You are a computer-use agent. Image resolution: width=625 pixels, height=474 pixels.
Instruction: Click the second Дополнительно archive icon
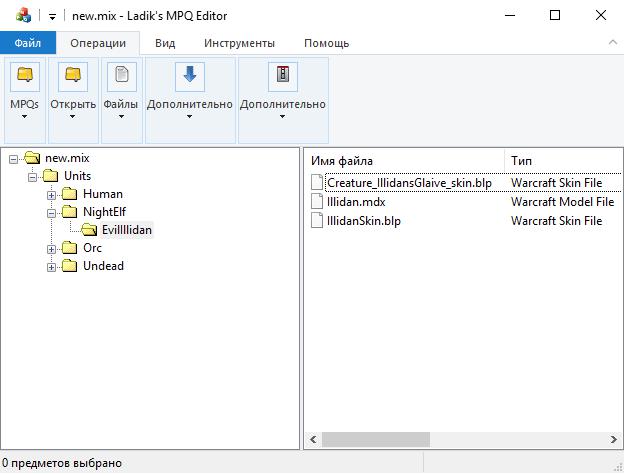(282, 75)
